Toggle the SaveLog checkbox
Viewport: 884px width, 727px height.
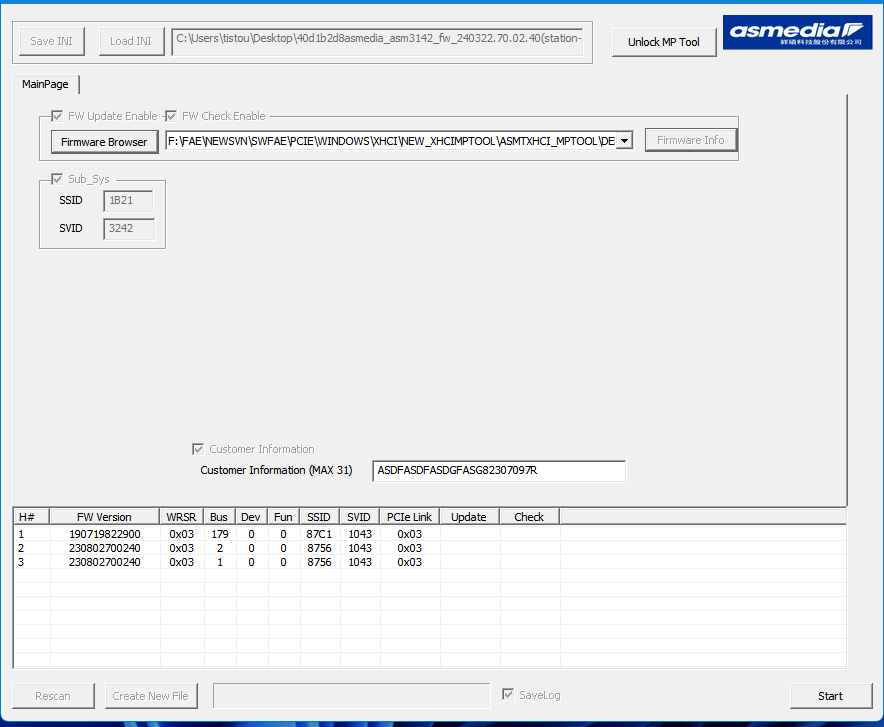pos(509,695)
